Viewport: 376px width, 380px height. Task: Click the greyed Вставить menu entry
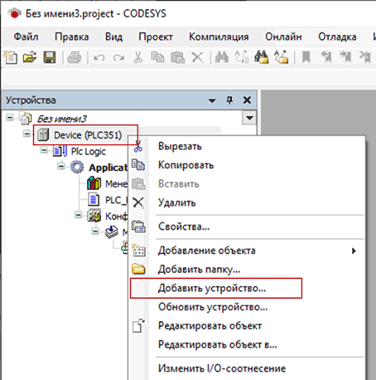(x=179, y=184)
